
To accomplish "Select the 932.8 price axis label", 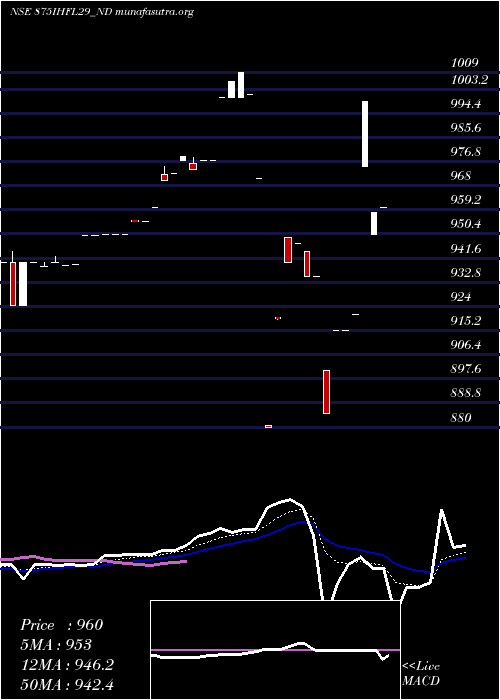I will point(466,272).
